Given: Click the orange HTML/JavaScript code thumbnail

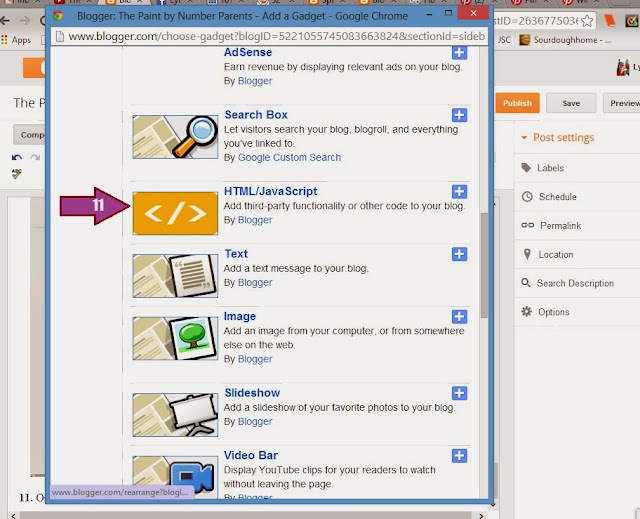Looking at the screenshot, I should [175, 213].
